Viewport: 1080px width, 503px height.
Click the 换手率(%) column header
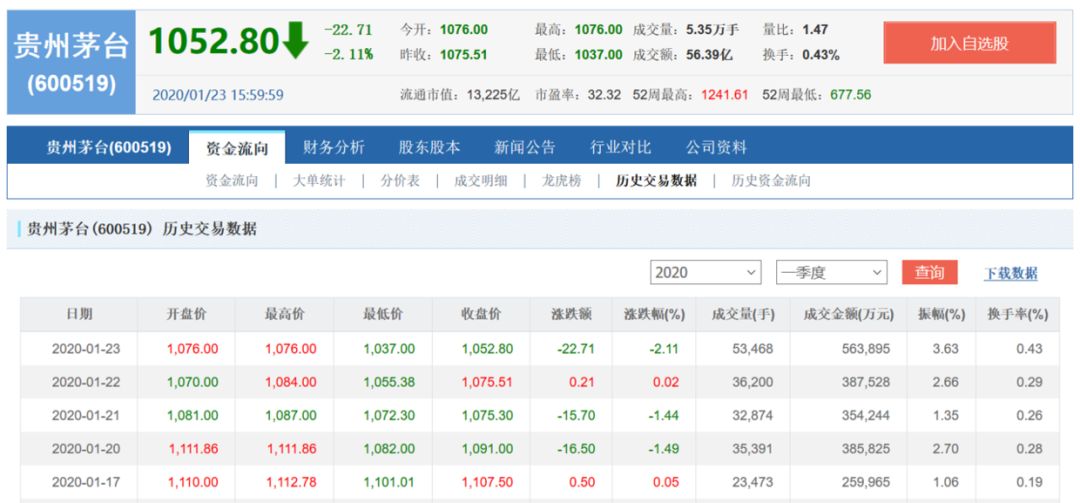pyautogui.click(x=1017, y=314)
